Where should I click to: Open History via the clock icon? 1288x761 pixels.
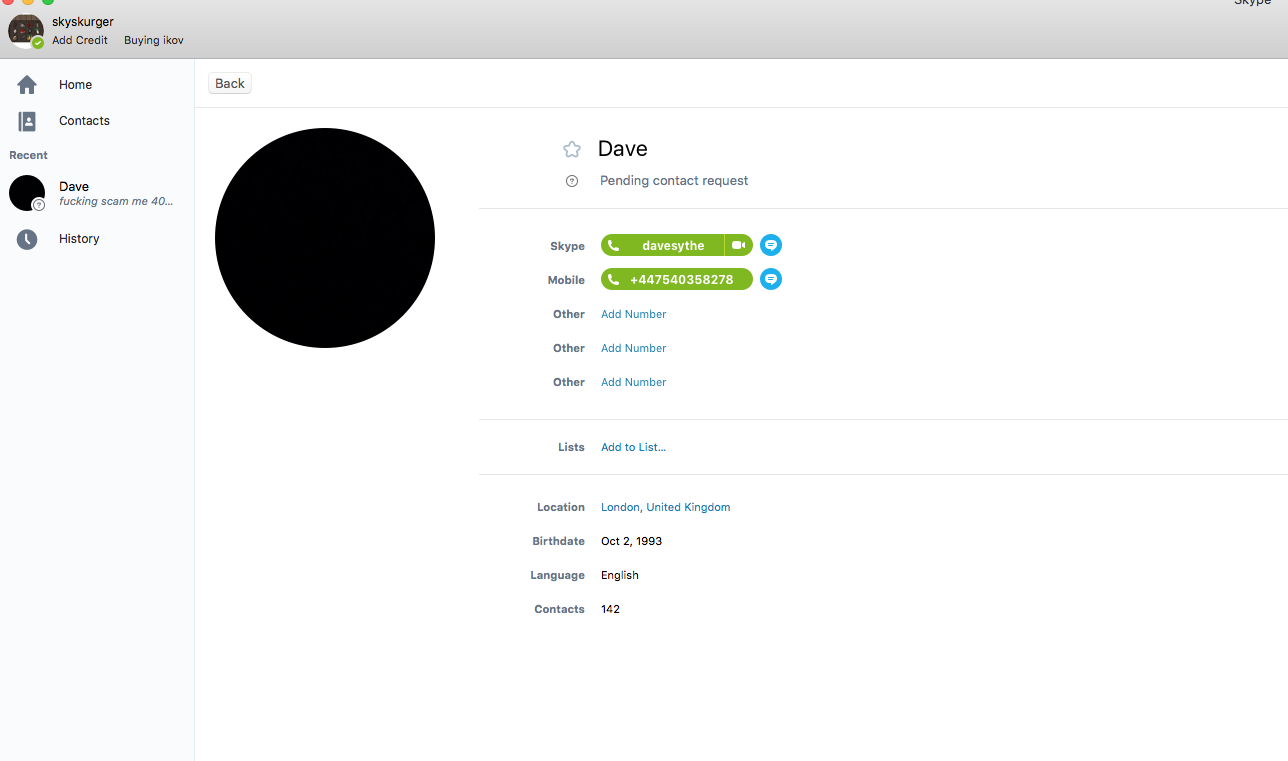coord(27,239)
